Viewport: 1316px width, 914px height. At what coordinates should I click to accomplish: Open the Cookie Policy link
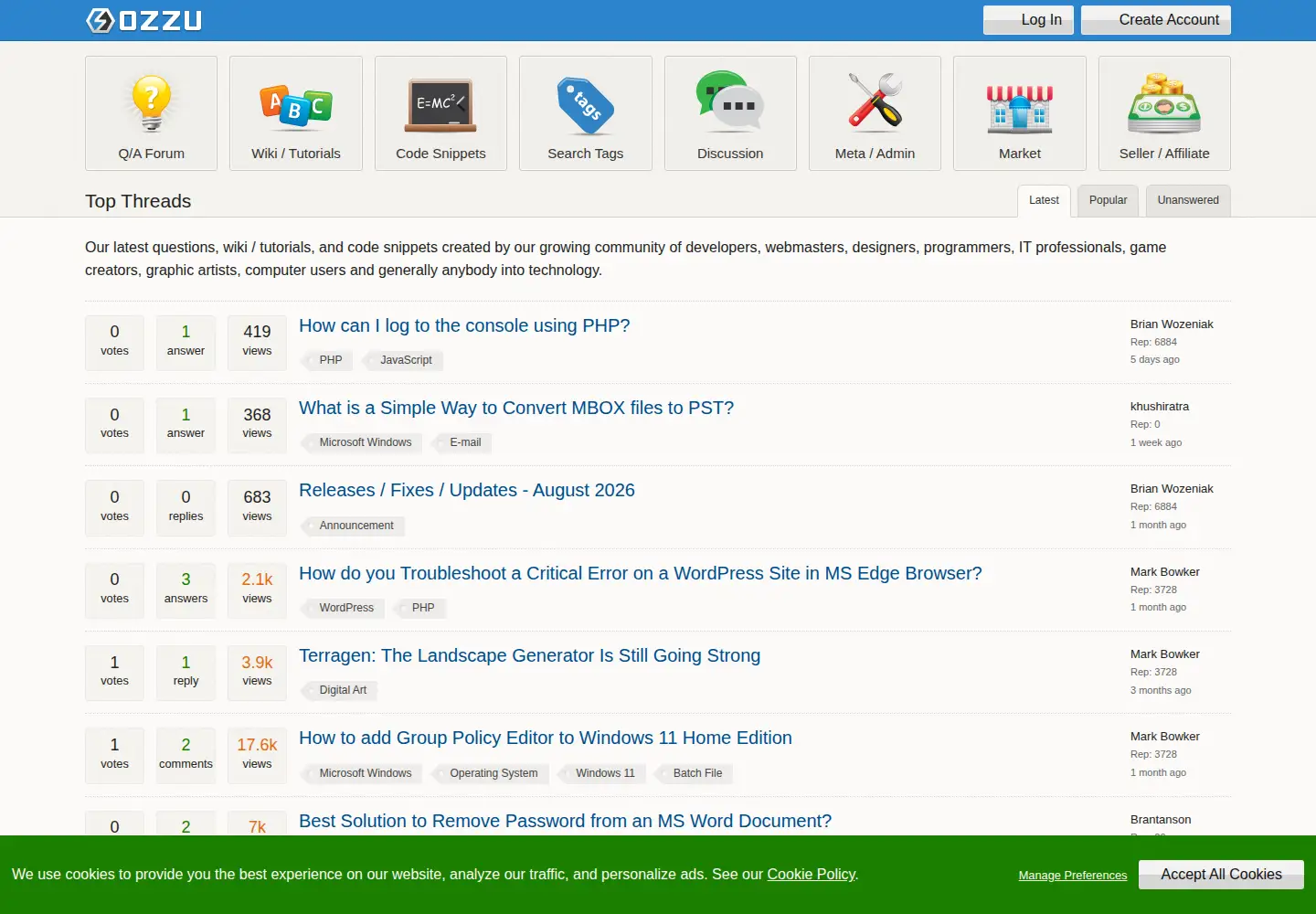812,875
